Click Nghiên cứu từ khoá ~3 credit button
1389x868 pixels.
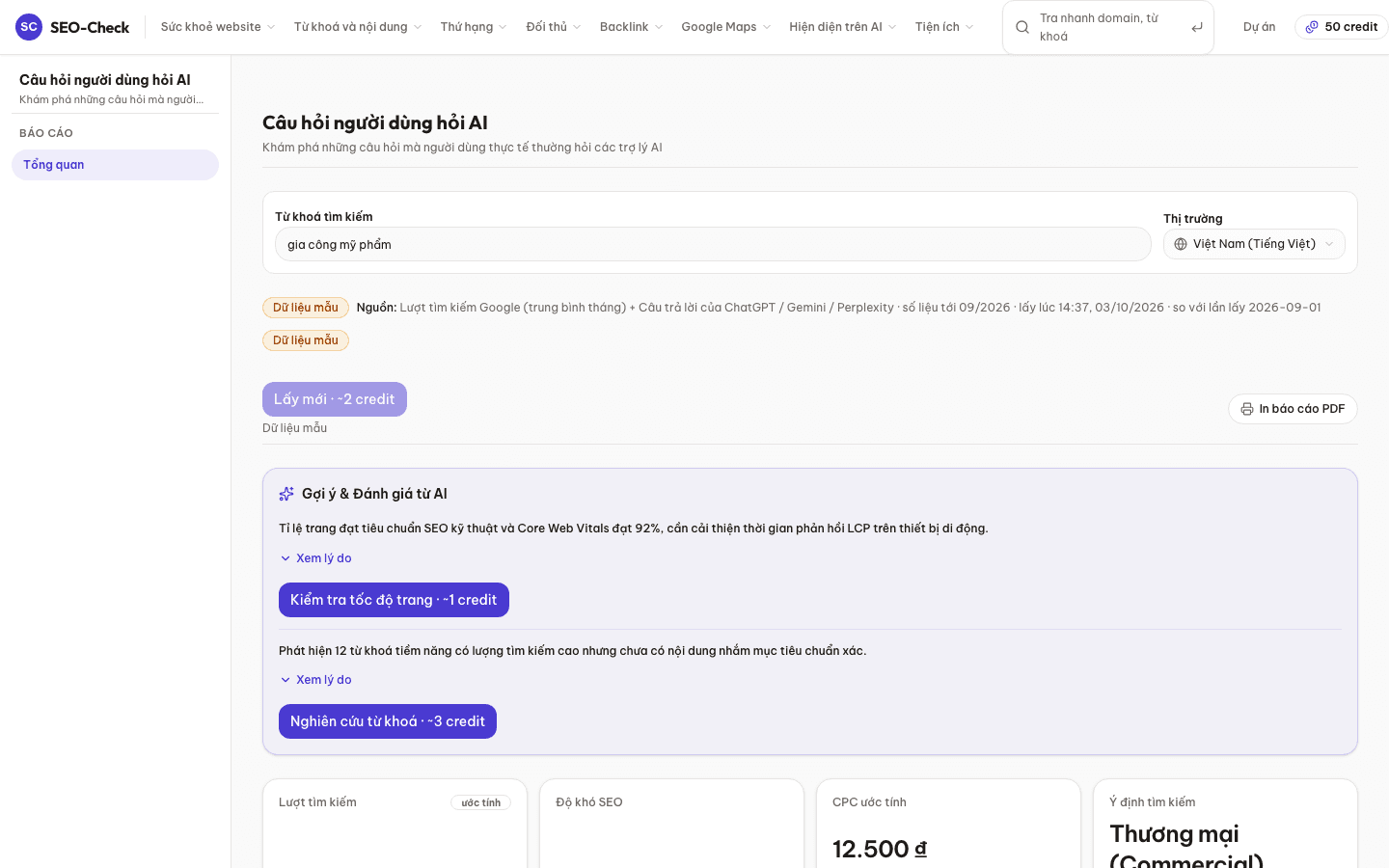388,721
